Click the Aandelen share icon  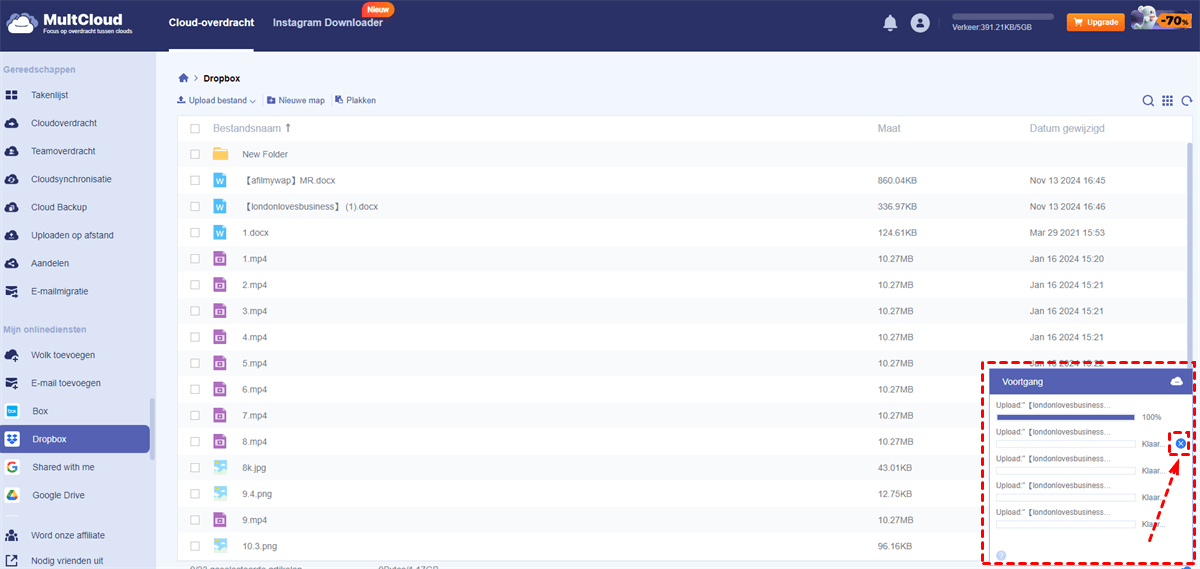pos(12,263)
